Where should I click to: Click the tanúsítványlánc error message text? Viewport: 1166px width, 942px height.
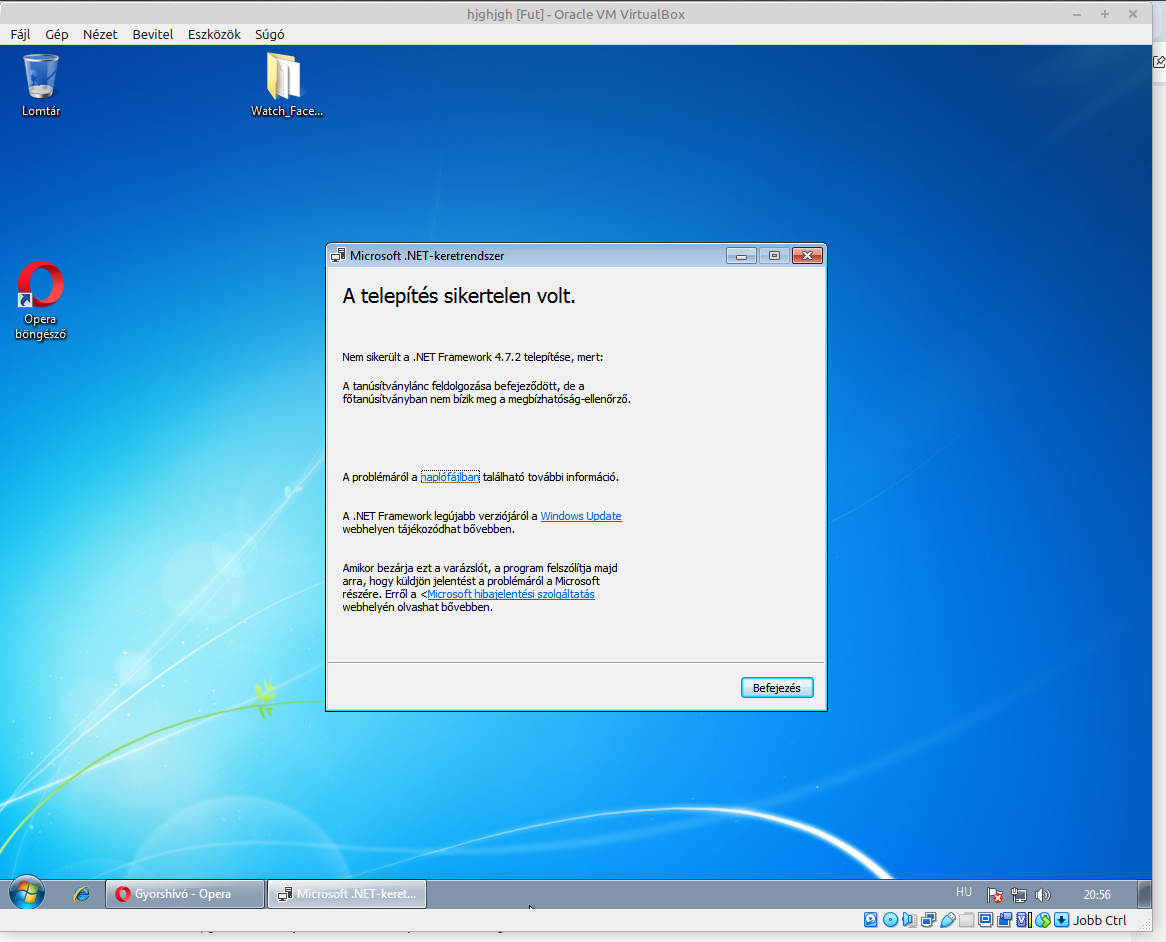coord(486,393)
